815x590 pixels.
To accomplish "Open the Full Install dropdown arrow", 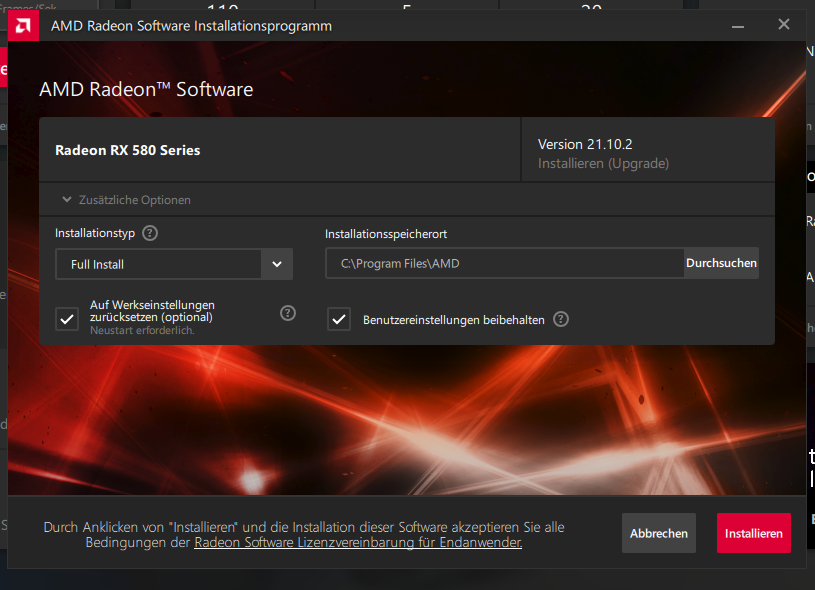I will pyautogui.click(x=277, y=264).
